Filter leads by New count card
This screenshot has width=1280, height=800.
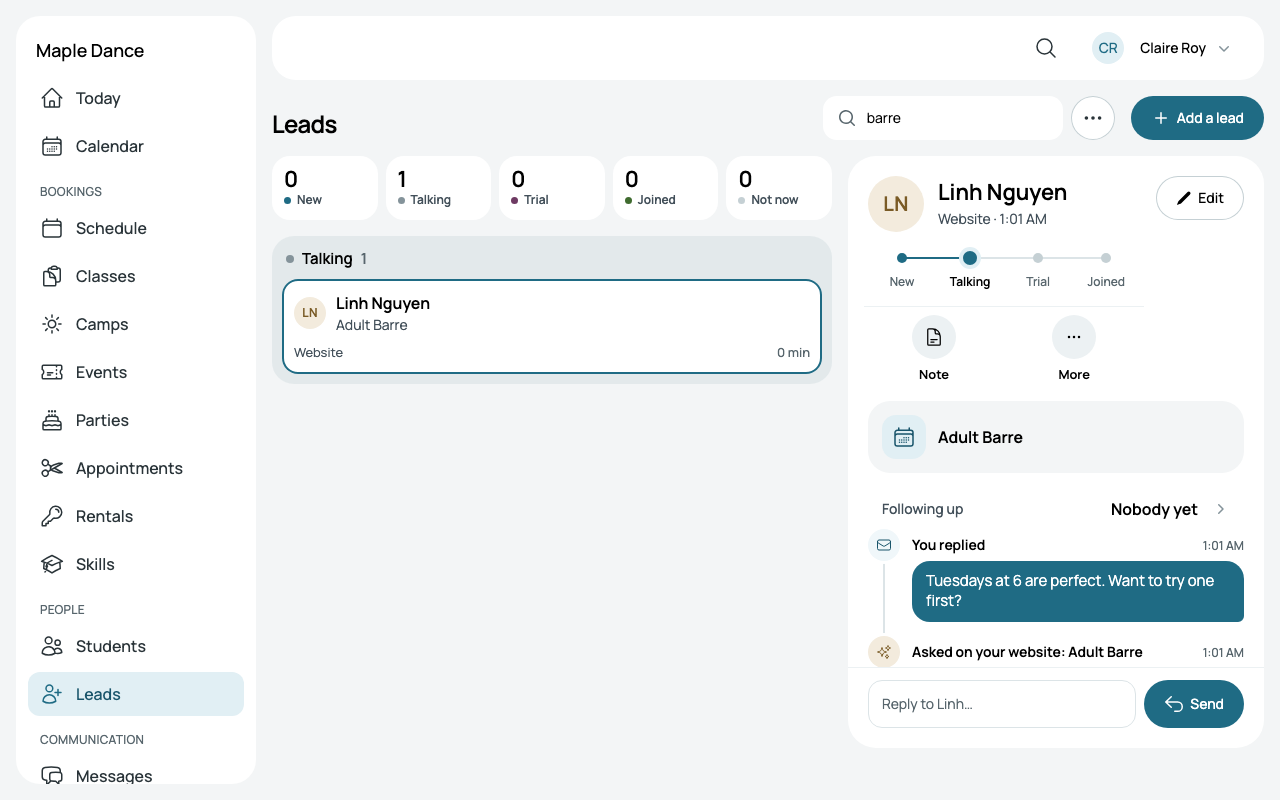(325, 188)
